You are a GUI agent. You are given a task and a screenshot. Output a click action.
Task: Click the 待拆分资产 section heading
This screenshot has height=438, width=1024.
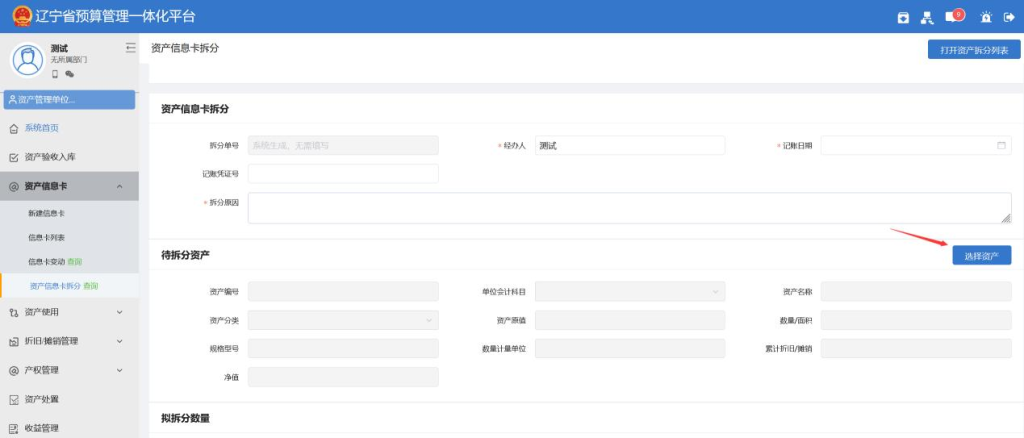185,255
